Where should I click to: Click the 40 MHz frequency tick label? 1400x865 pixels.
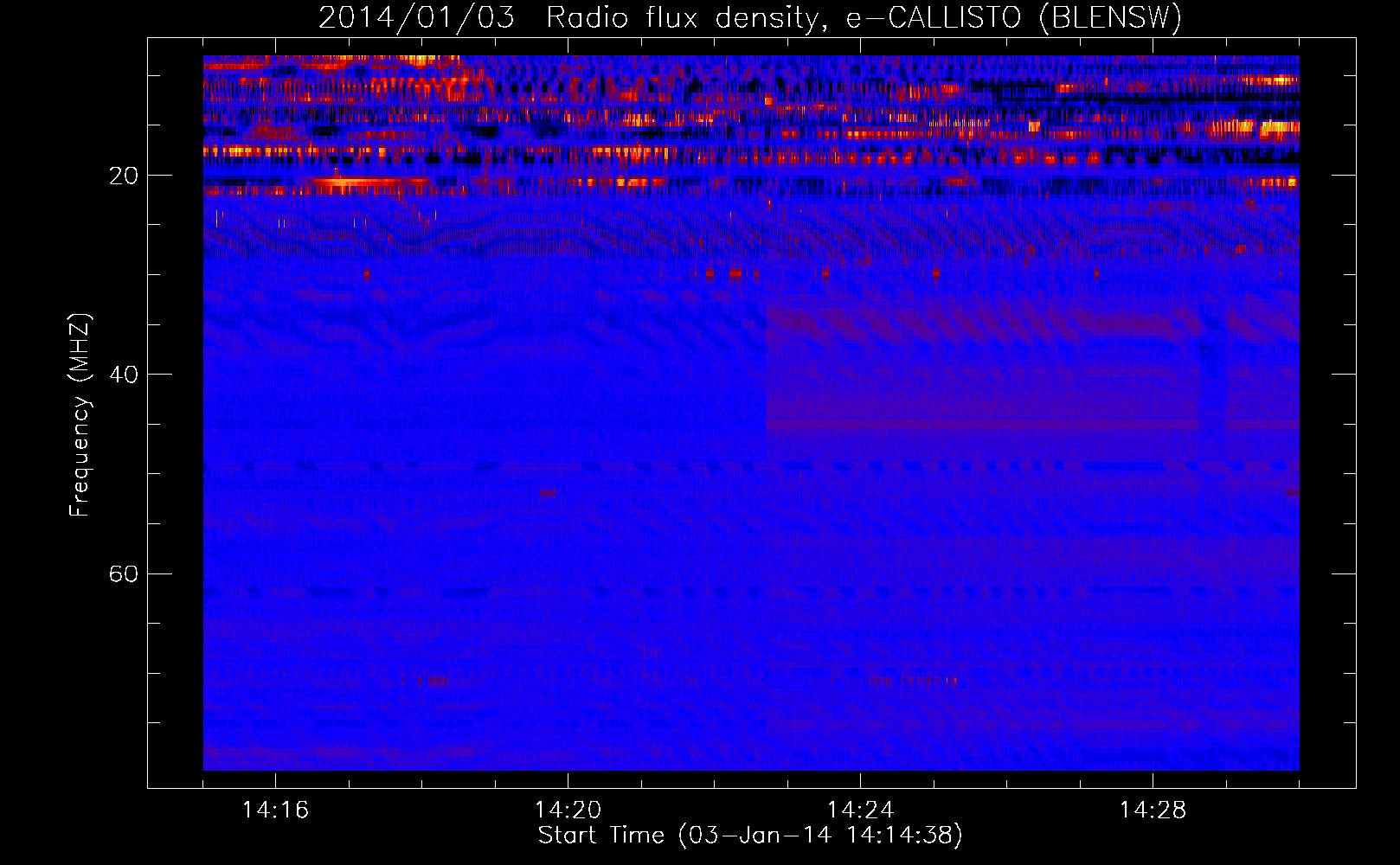click(x=124, y=375)
